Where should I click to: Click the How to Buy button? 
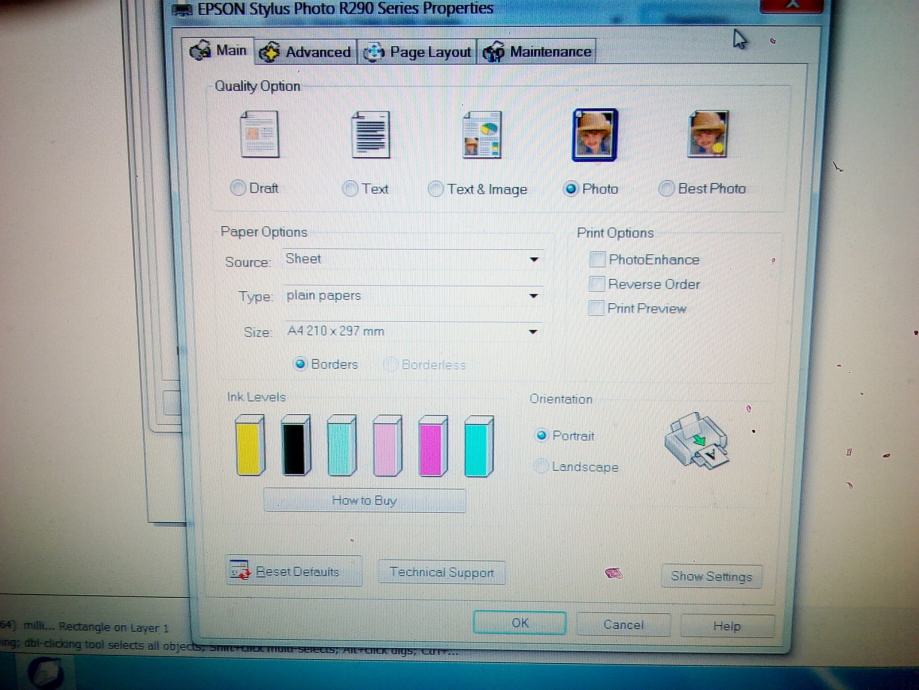[x=364, y=500]
